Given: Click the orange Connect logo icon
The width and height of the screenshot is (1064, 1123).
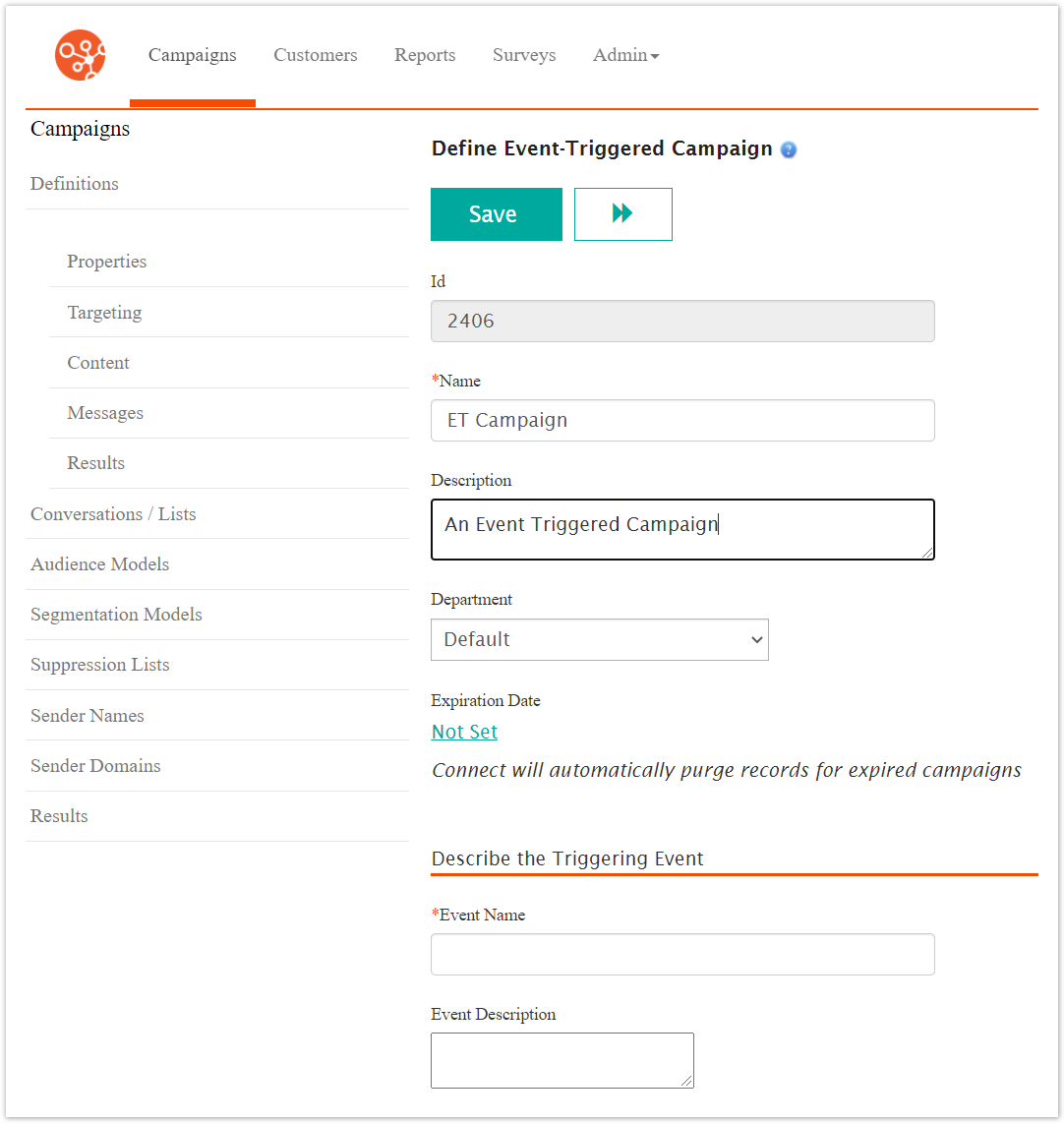Looking at the screenshot, I should 81,55.
